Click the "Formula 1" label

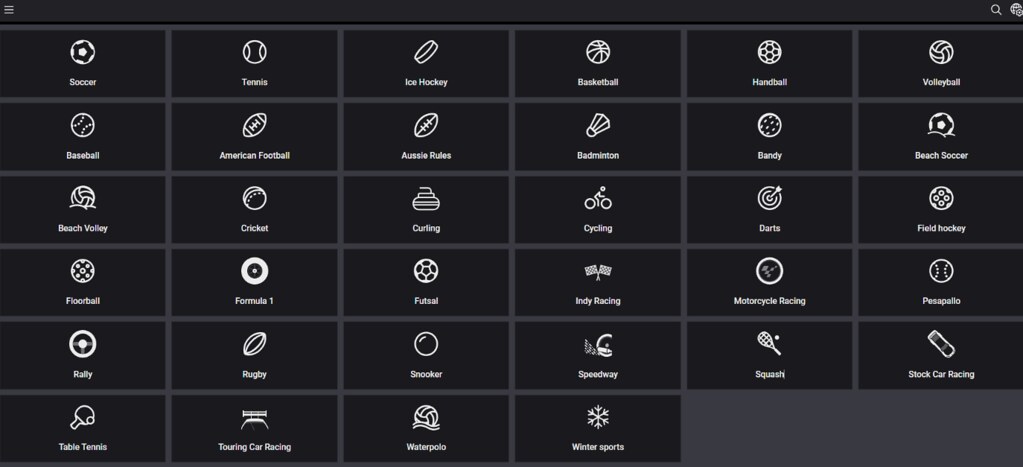pos(254,301)
